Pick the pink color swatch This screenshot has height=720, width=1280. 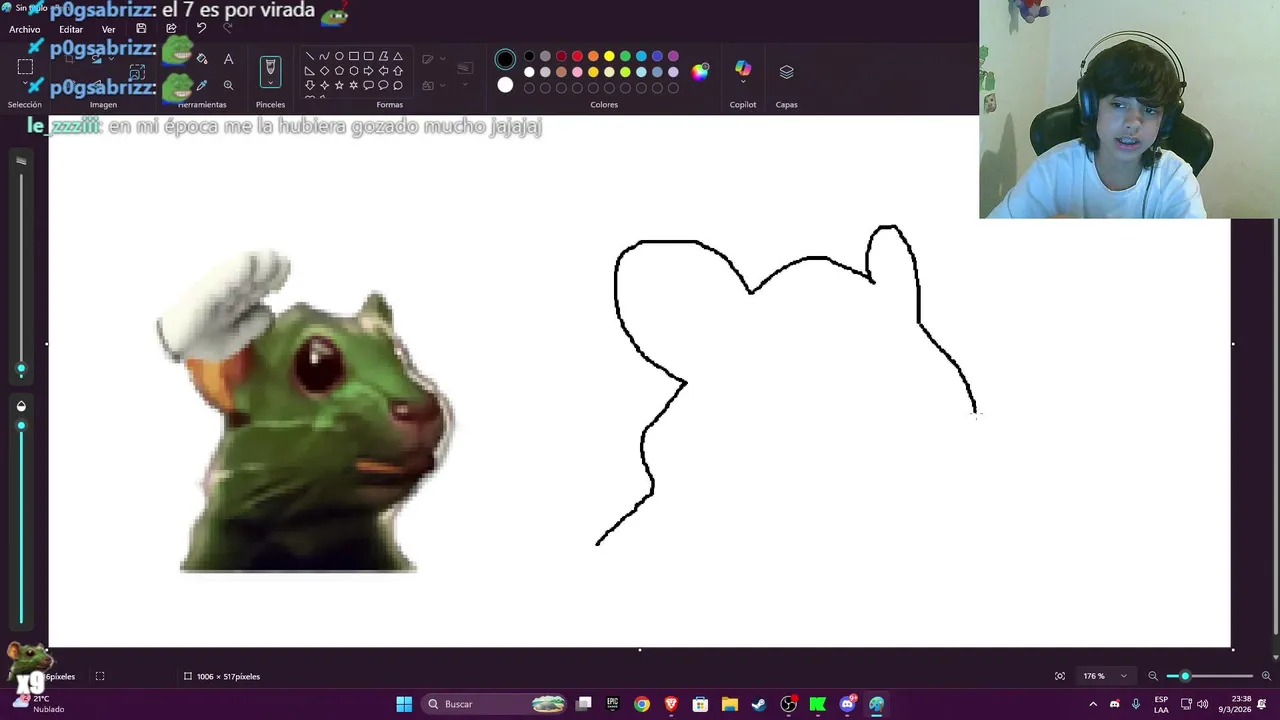point(577,72)
